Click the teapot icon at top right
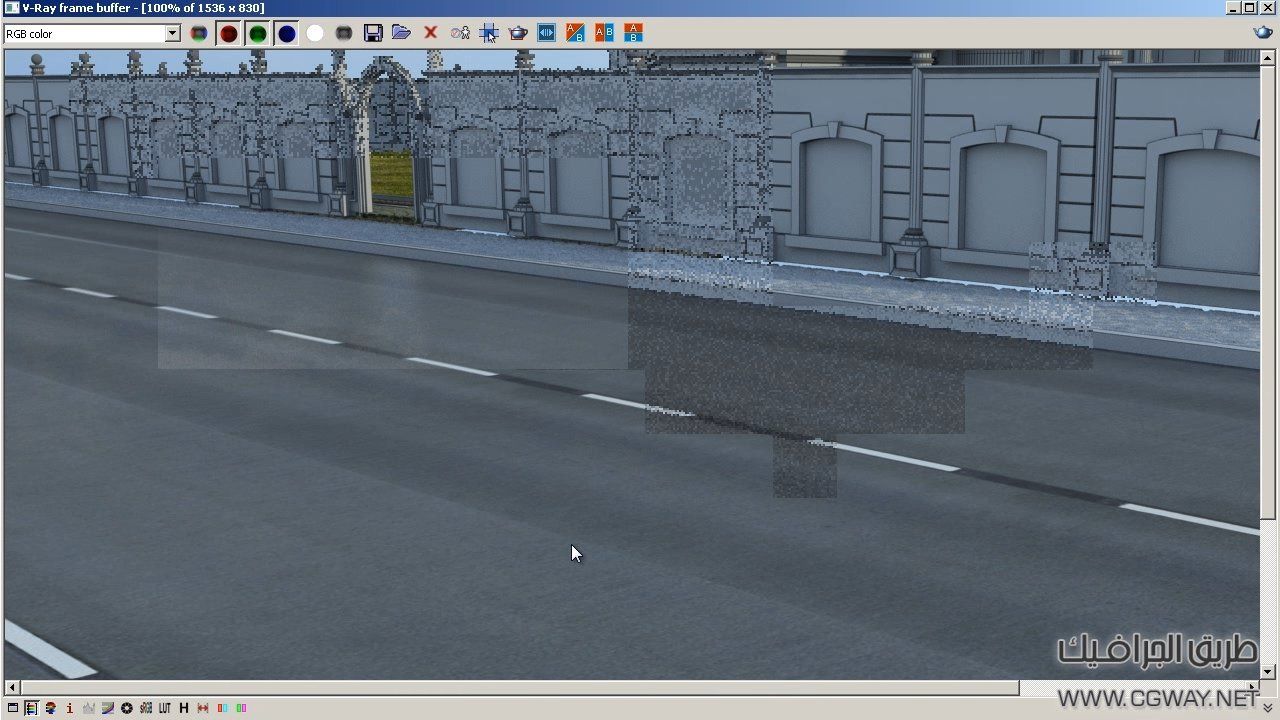Screen dimensions: 1280x720 pos(1263,33)
